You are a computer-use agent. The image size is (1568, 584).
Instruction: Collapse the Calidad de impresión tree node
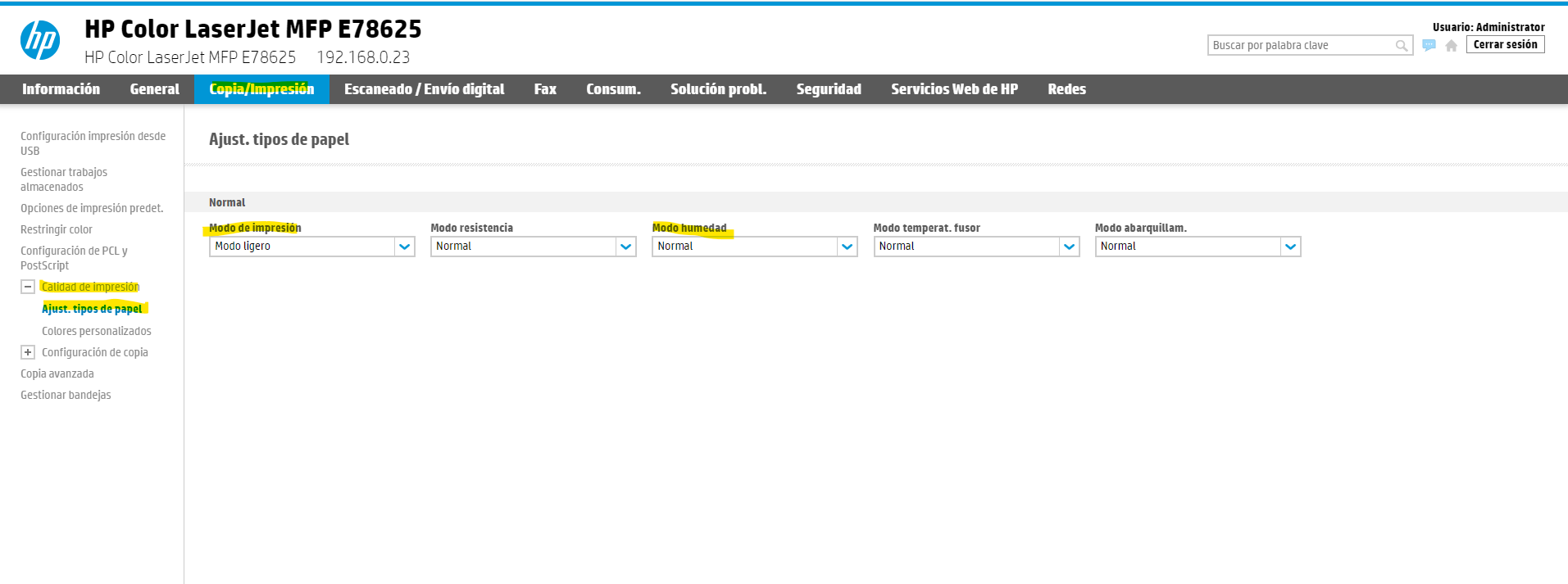(x=28, y=287)
